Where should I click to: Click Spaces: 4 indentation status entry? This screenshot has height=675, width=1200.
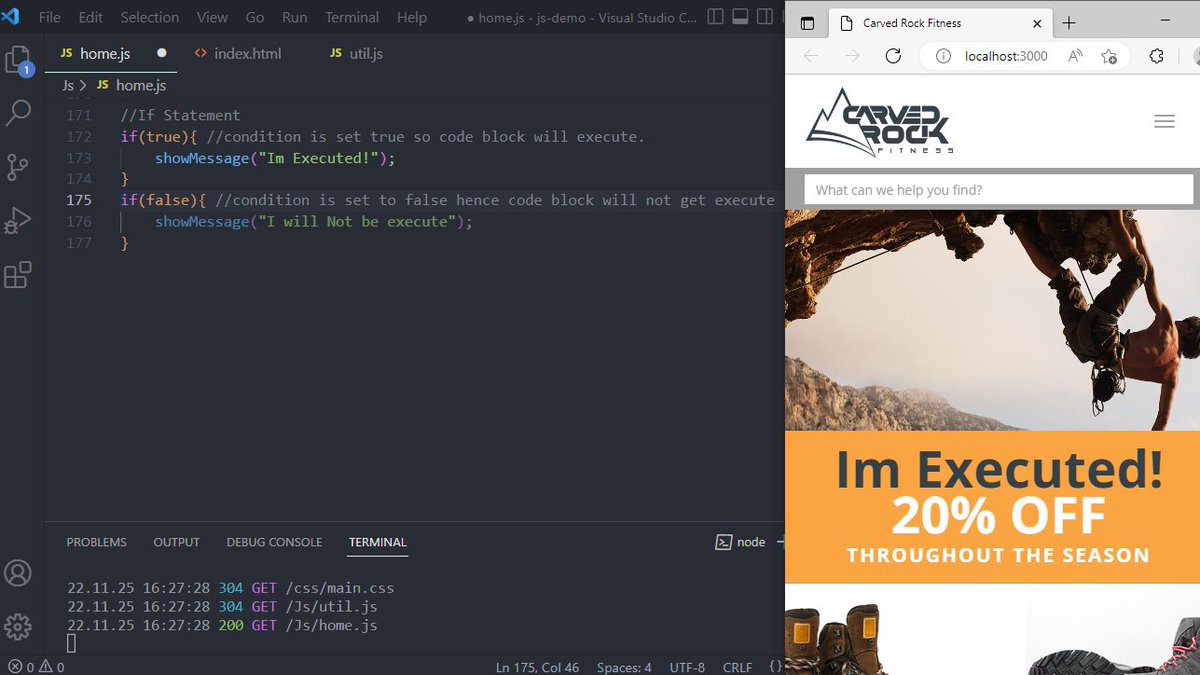[624, 667]
